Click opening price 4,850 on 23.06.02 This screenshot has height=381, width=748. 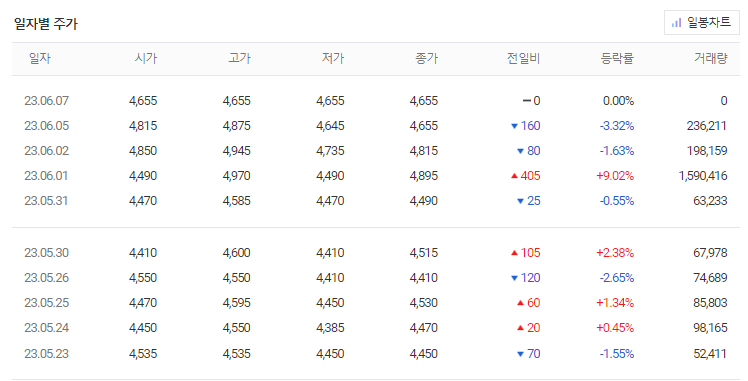(x=143, y=151)
